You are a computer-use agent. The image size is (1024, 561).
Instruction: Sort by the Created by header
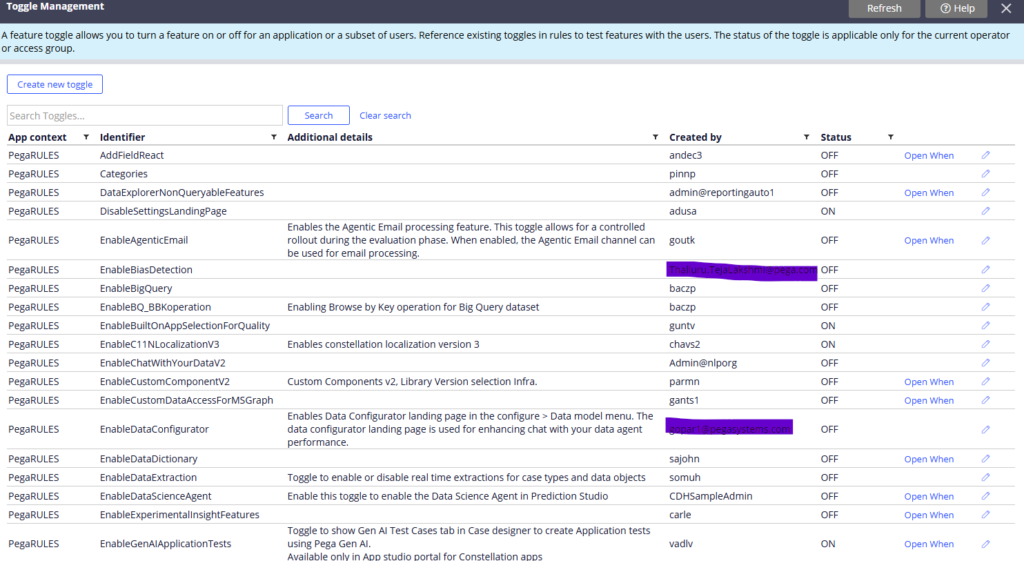(x=695, y=137)
